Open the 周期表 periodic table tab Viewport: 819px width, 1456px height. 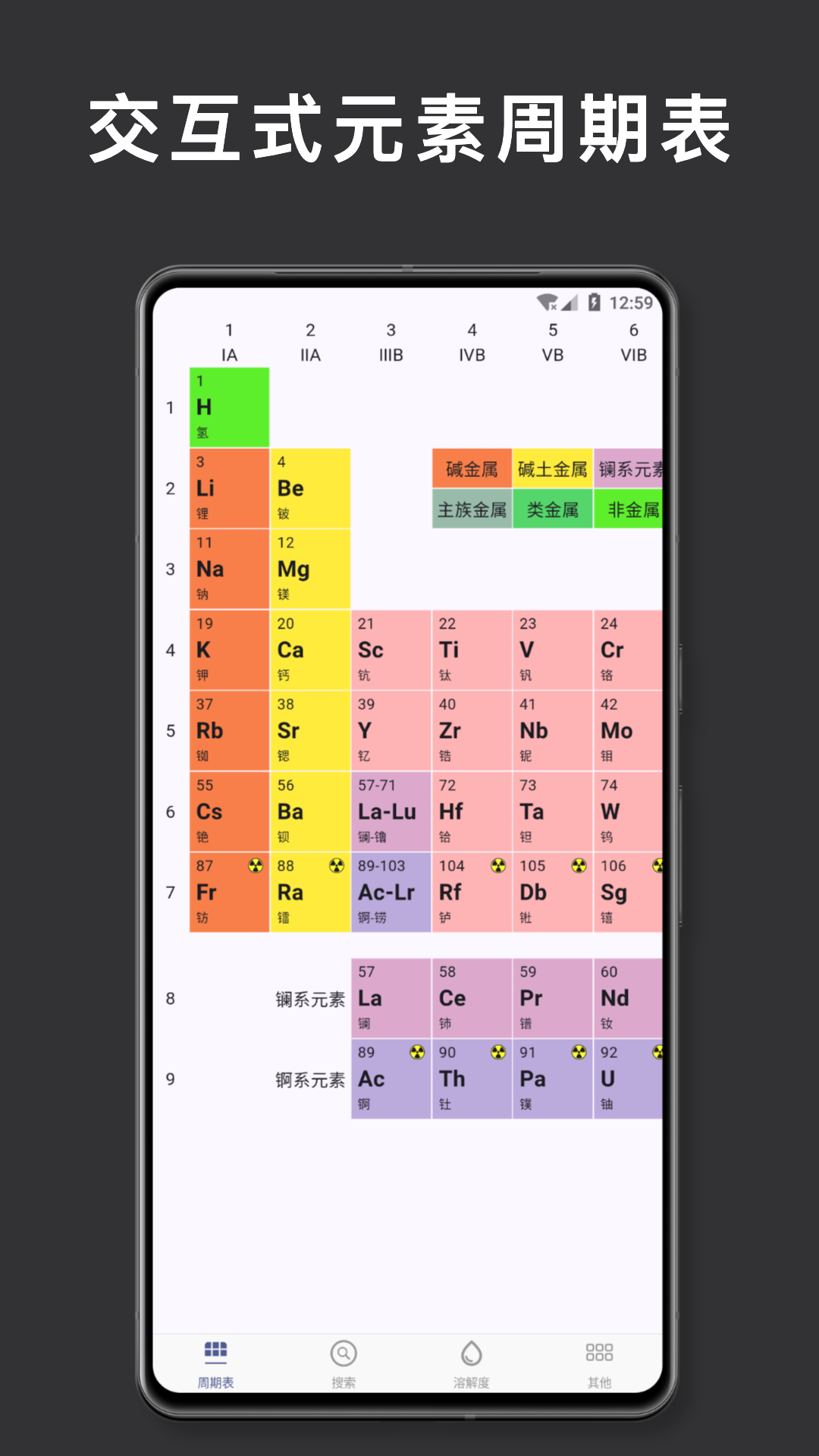coord(215,1363)
